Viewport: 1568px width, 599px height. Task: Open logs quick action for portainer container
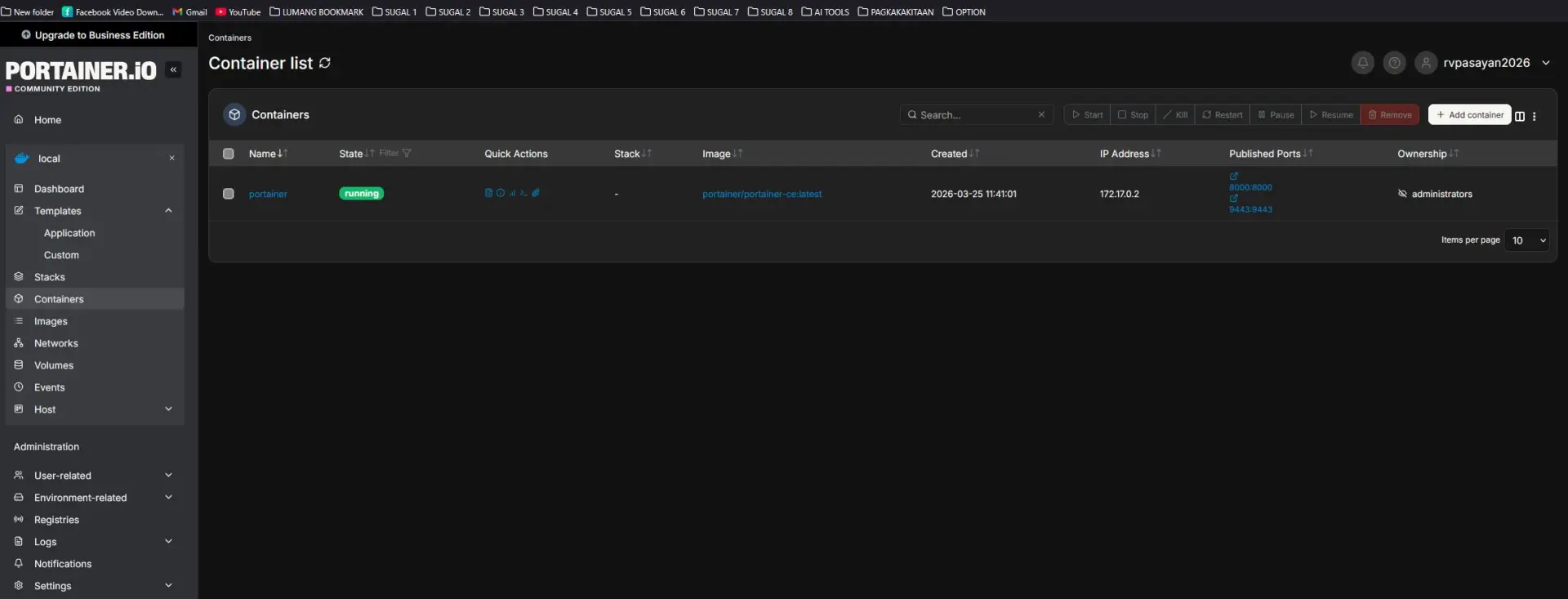[x=488, y=193]
